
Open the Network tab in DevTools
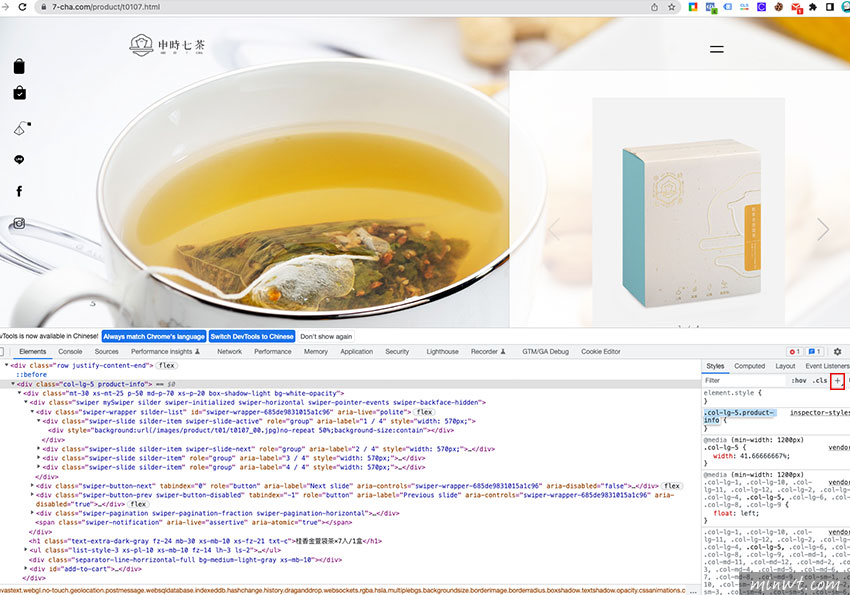coord(229,352)
